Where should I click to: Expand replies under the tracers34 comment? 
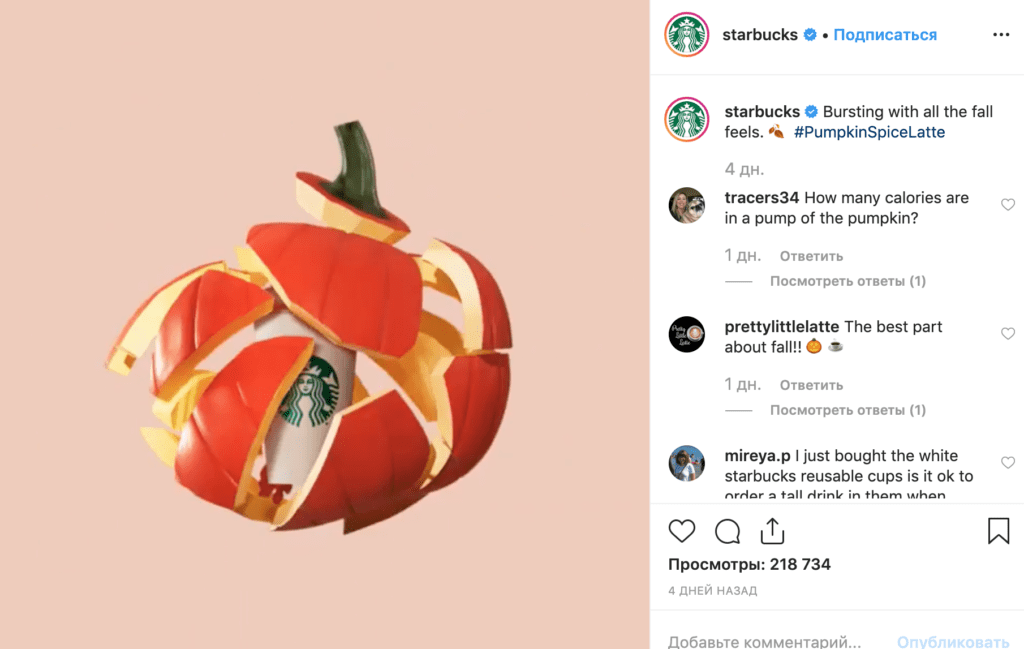point(847,281)
